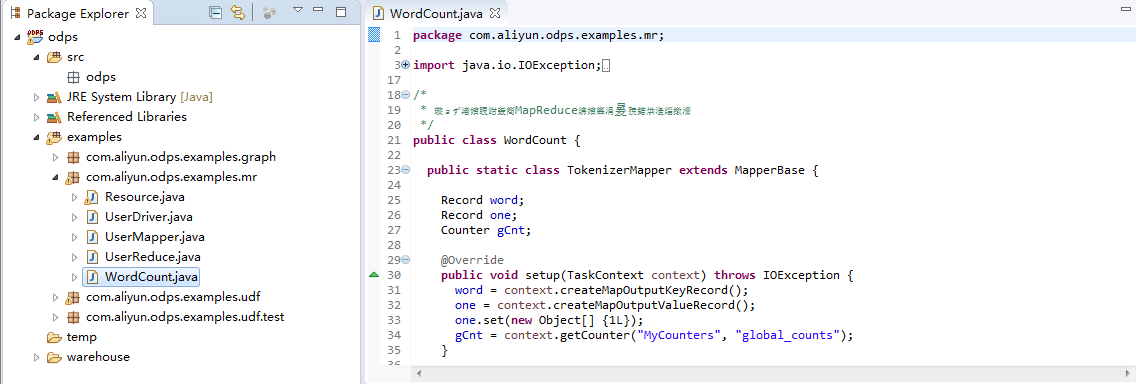Image resolution: width=1136 pixels, height=384 pixels.
Task: Collapse the examples source folder
Action: coord(36,138)
